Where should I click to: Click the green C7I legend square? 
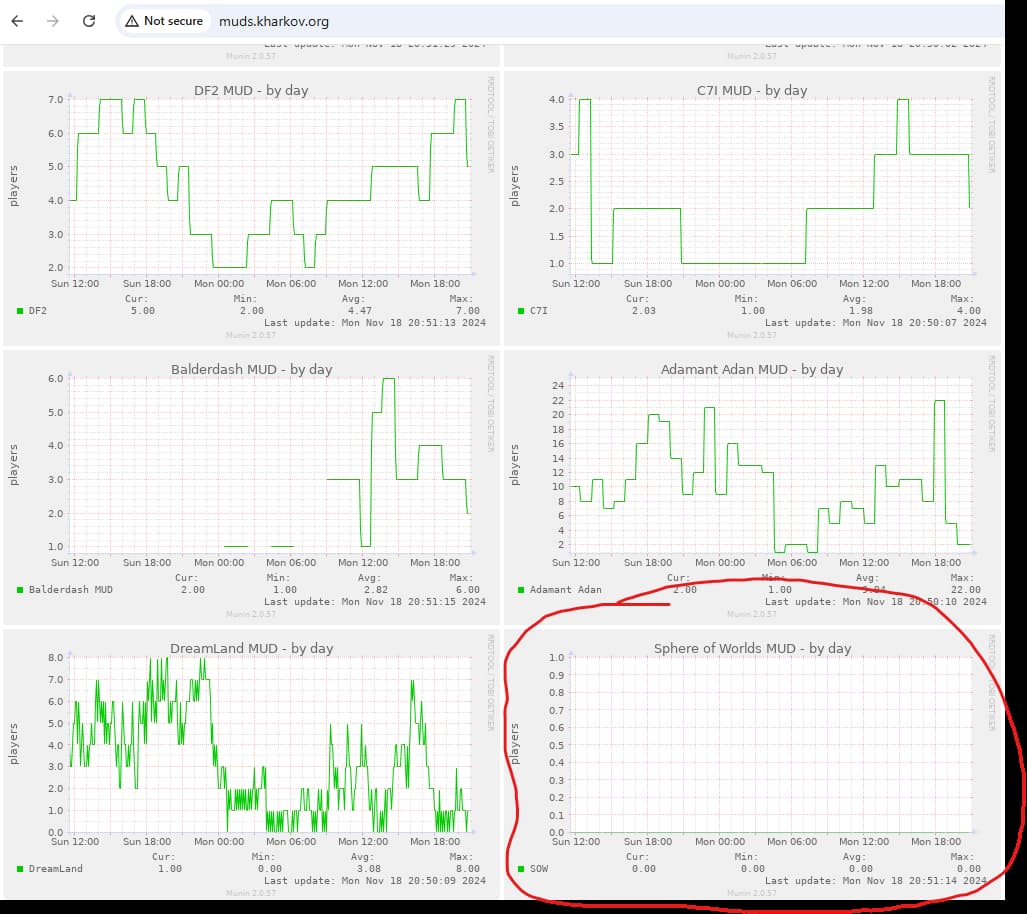click(x=521, y=311)
